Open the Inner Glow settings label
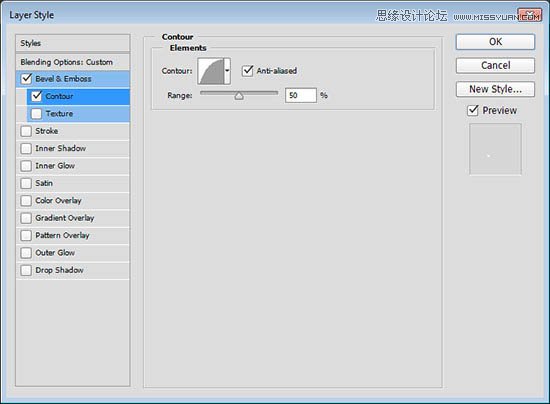The image size is (550, 404). (55, 166)
